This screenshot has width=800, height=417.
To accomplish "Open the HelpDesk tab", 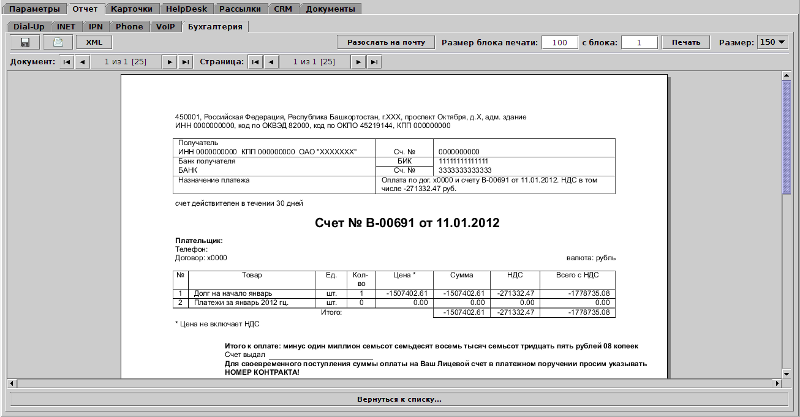I will point(186,9).
